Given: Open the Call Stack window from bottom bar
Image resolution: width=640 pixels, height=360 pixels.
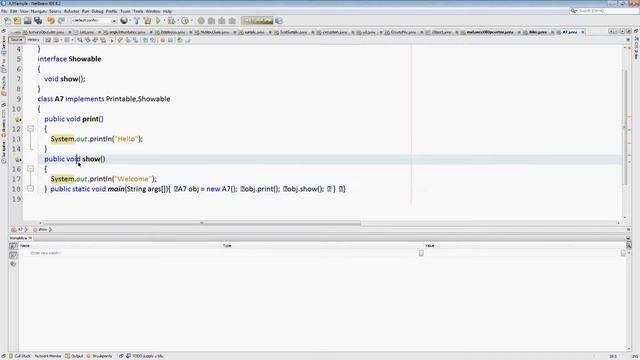Looking at the screenshot, I should [x=20, y=356].
